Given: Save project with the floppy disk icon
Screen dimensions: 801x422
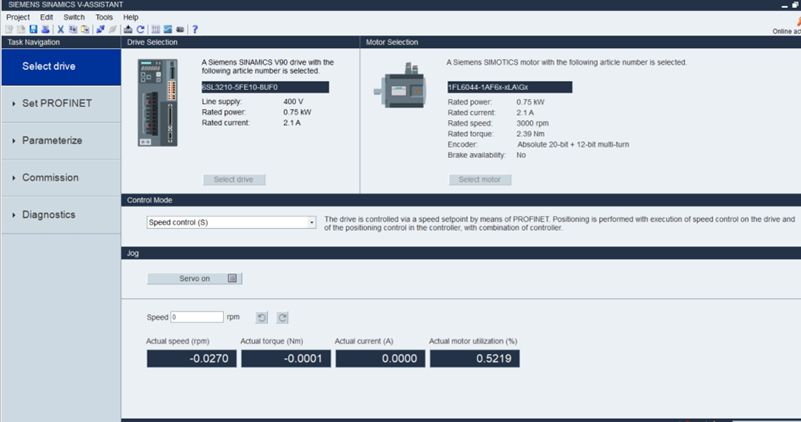Looking at the screenshot, I should (x=33, y=29).
